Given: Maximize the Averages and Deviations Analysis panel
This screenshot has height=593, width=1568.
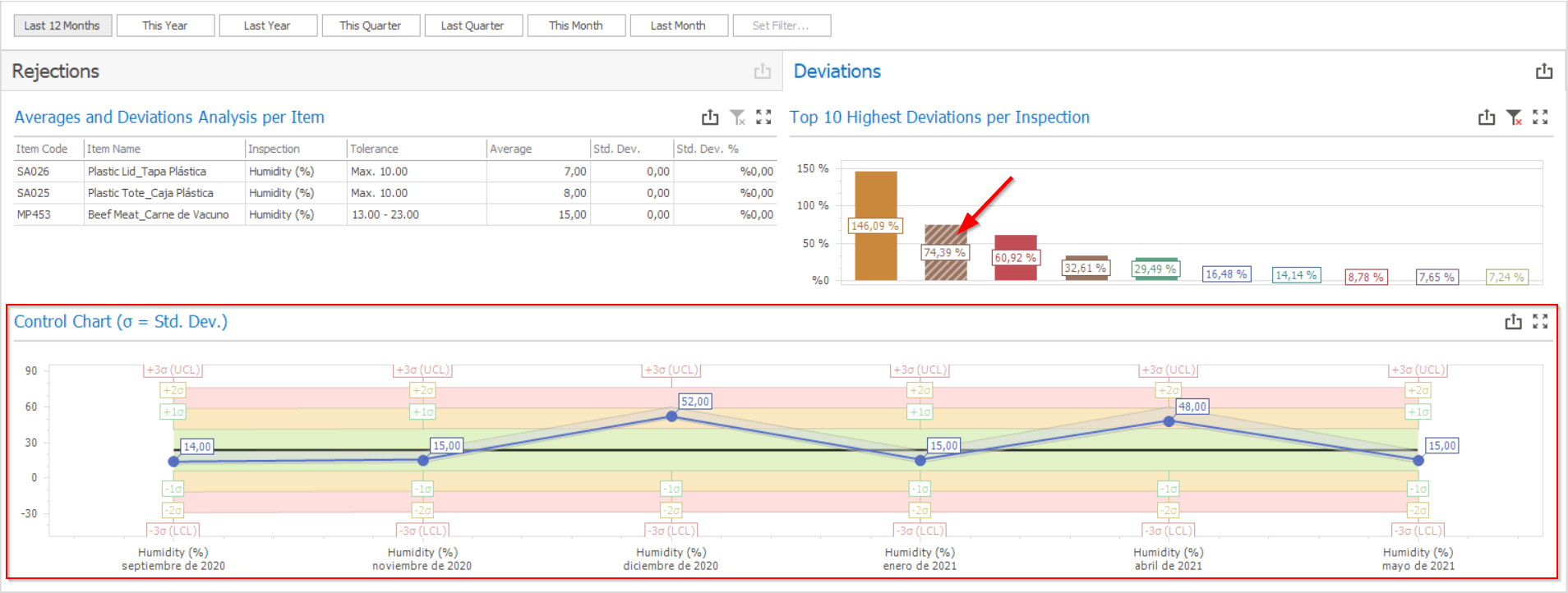Looking at the screenshot, I should coord(763,117).
